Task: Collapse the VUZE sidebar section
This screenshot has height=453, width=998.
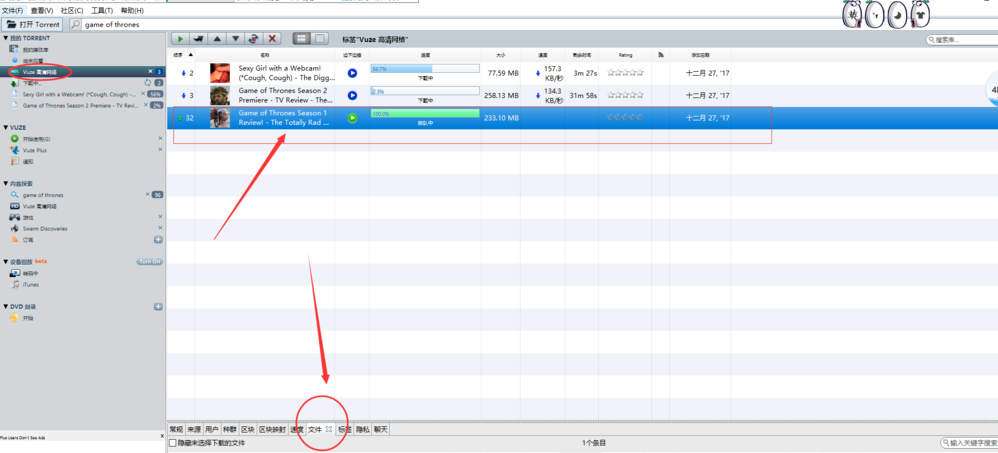Action: (5, 128)
